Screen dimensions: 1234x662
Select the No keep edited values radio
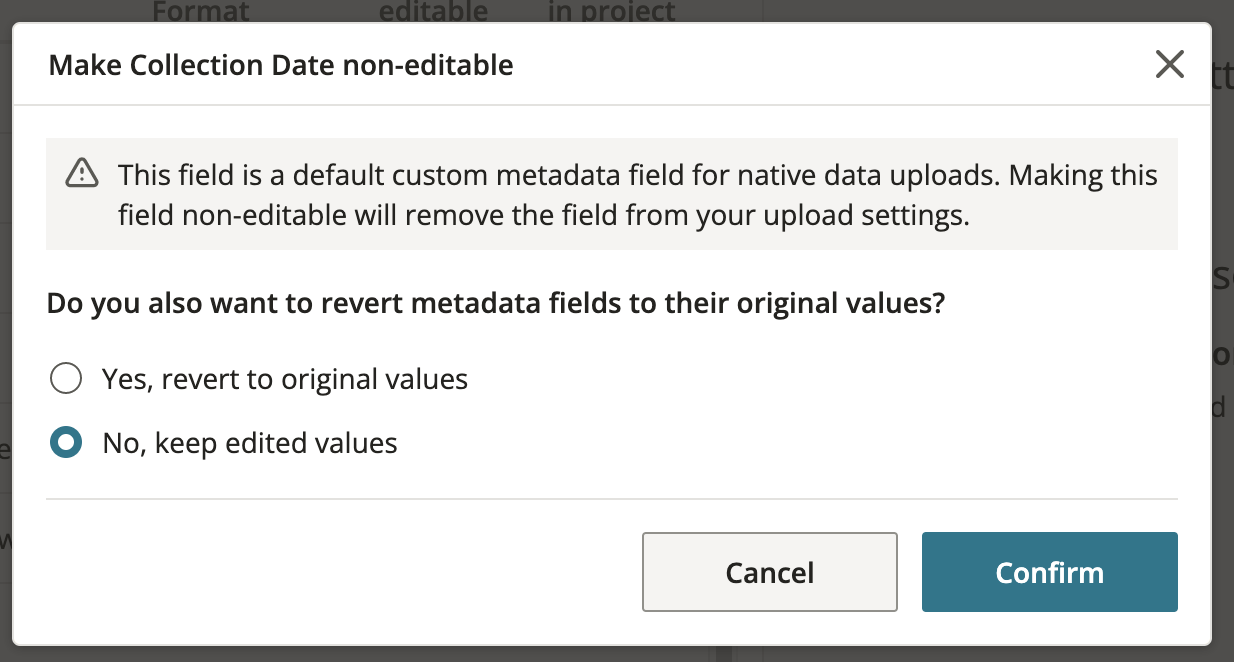tap(66, 443)
